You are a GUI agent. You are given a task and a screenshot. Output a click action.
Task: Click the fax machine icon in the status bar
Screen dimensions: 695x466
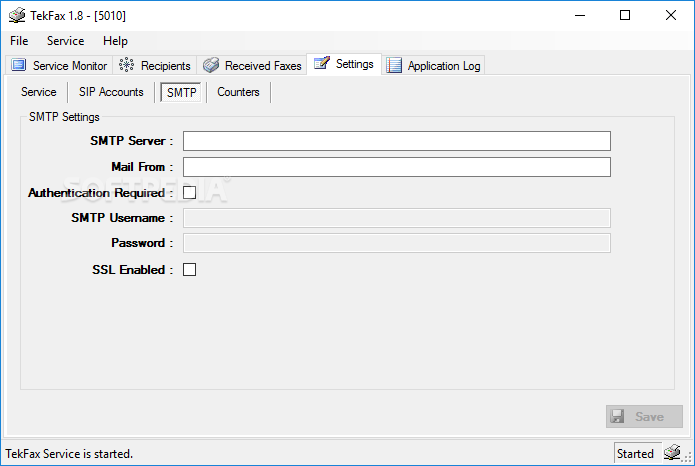672,452
